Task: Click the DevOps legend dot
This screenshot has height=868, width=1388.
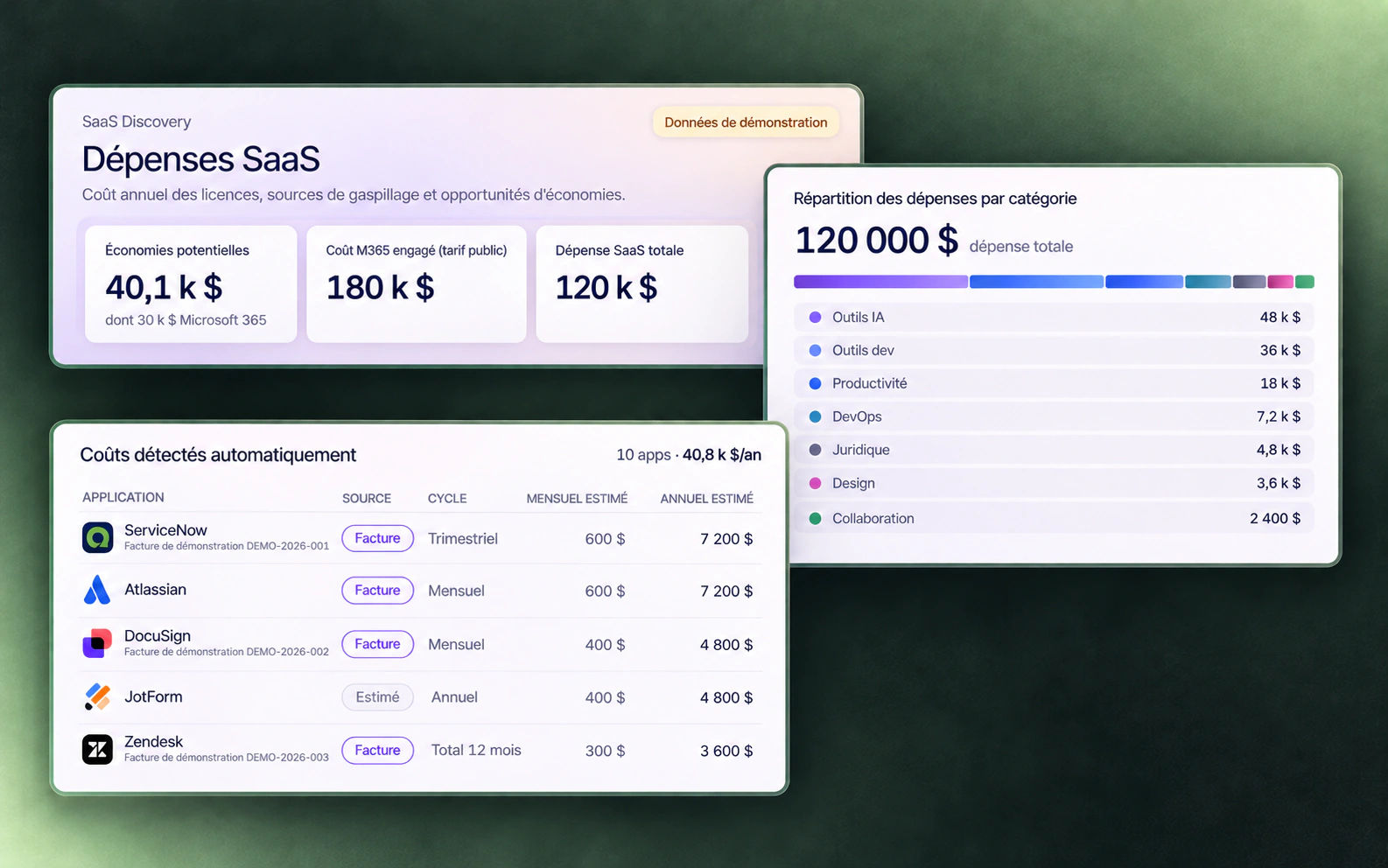Action: (x=815, y=416)
